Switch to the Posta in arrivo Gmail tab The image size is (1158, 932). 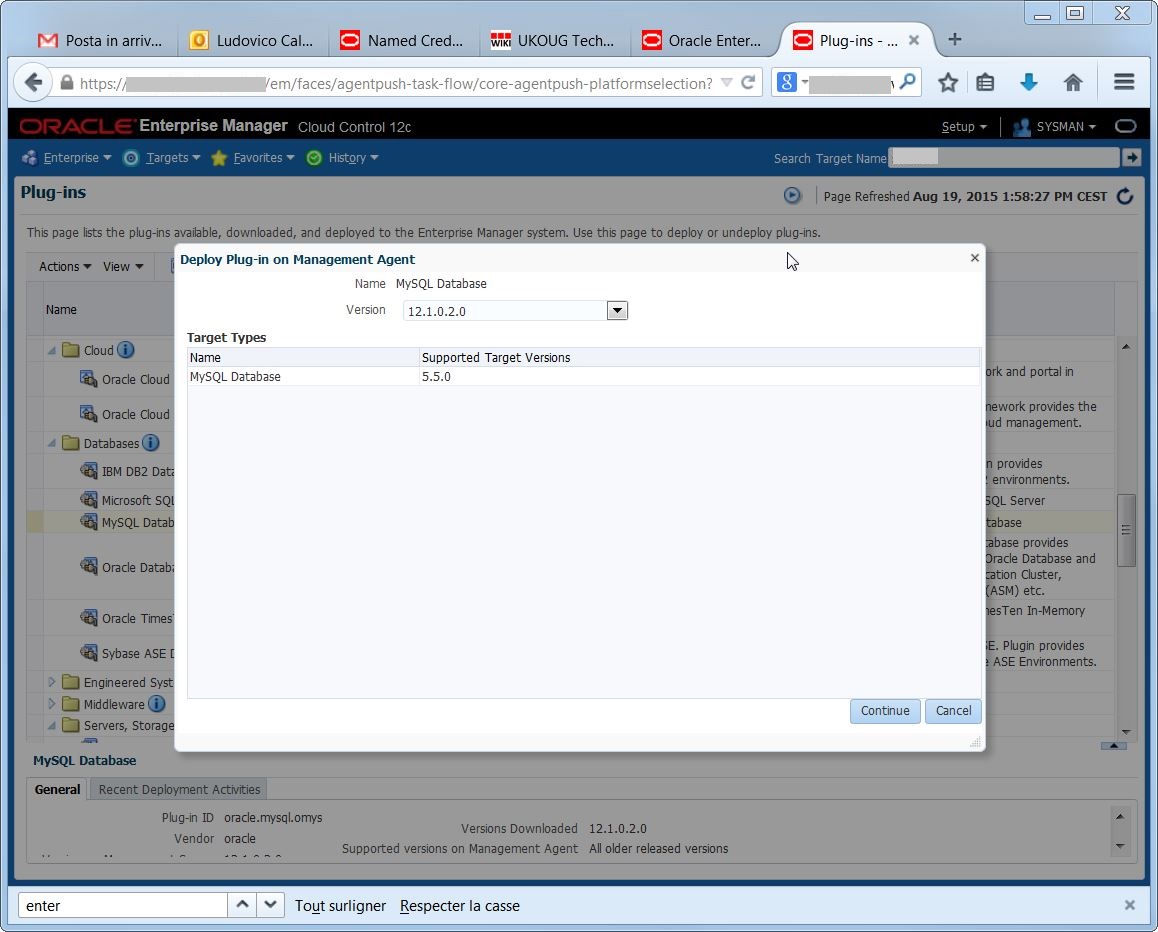coord(100,41)
